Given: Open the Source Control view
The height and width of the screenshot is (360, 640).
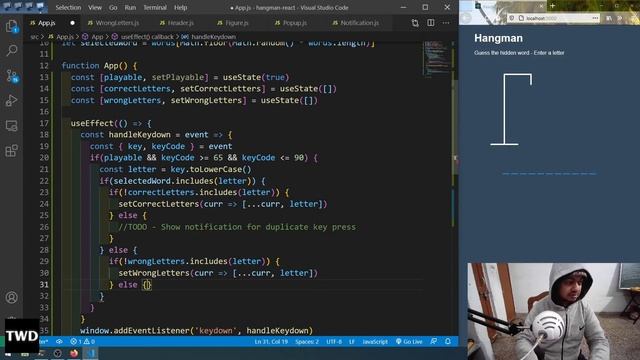Looking at the screenshot, I should click(12, 76).
